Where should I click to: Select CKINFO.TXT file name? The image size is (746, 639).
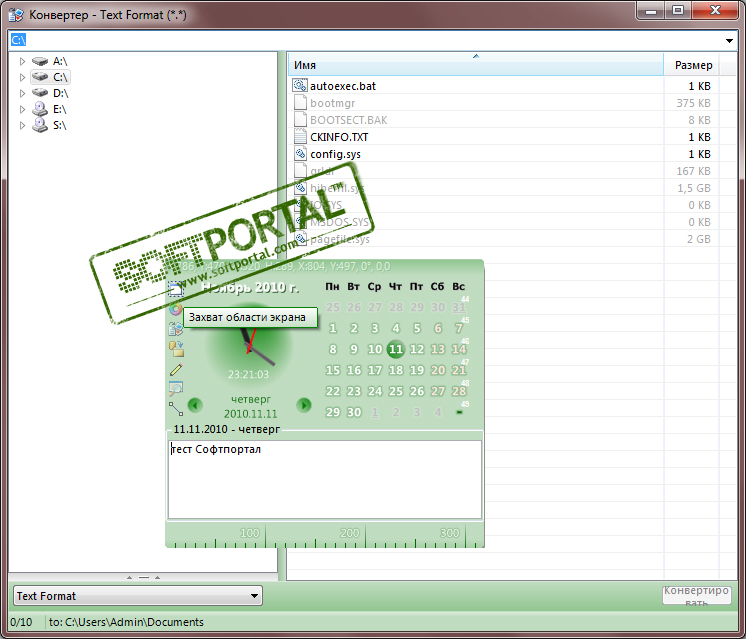click(339, 137)
